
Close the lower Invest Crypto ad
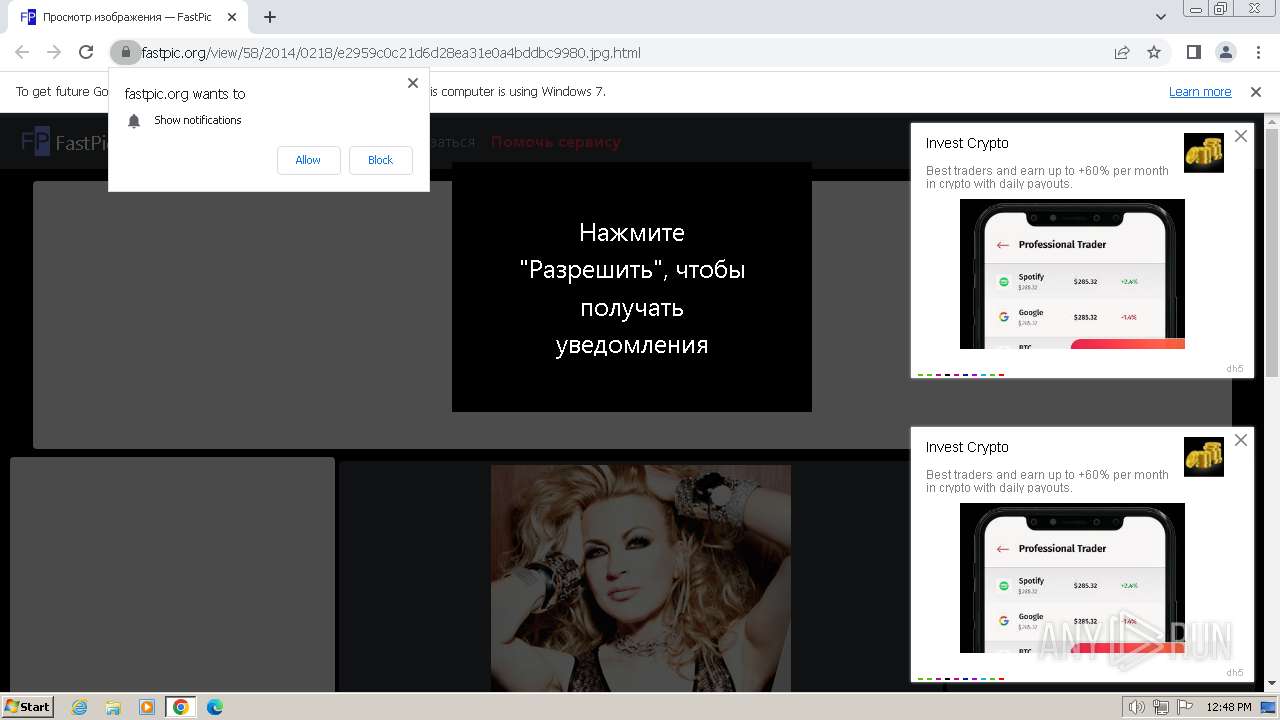point(1241,440)
